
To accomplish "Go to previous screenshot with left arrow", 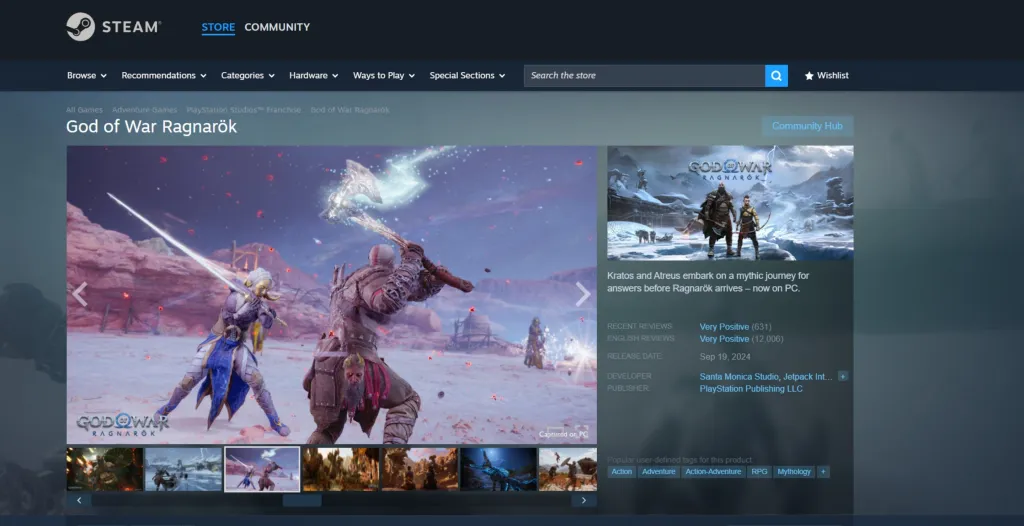I will 80,294.
